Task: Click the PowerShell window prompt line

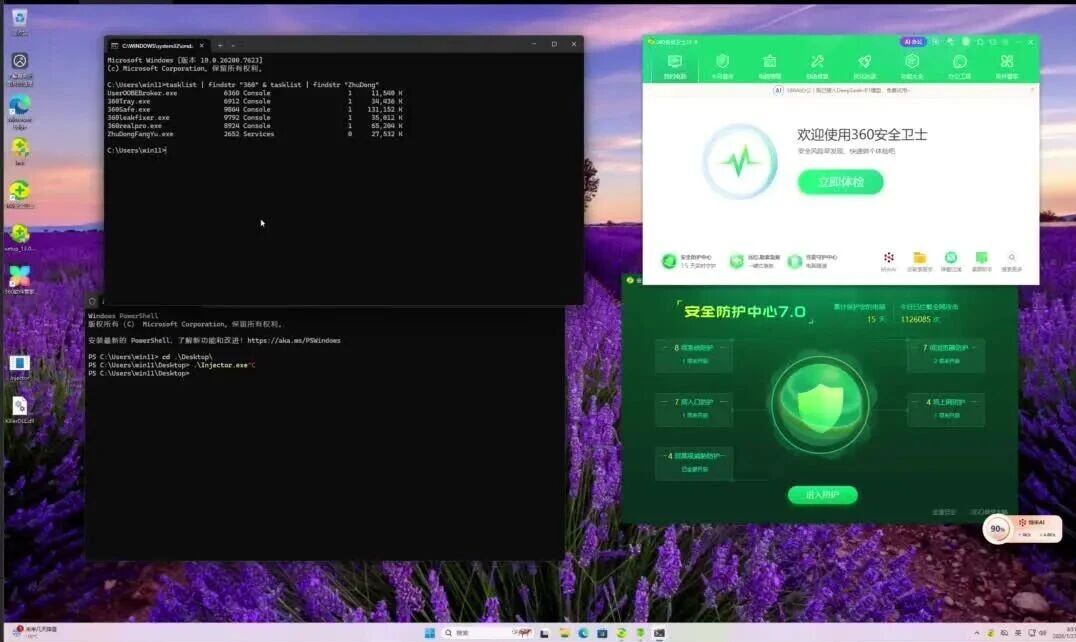Action: pyautogui.click(x=139, y=374)
